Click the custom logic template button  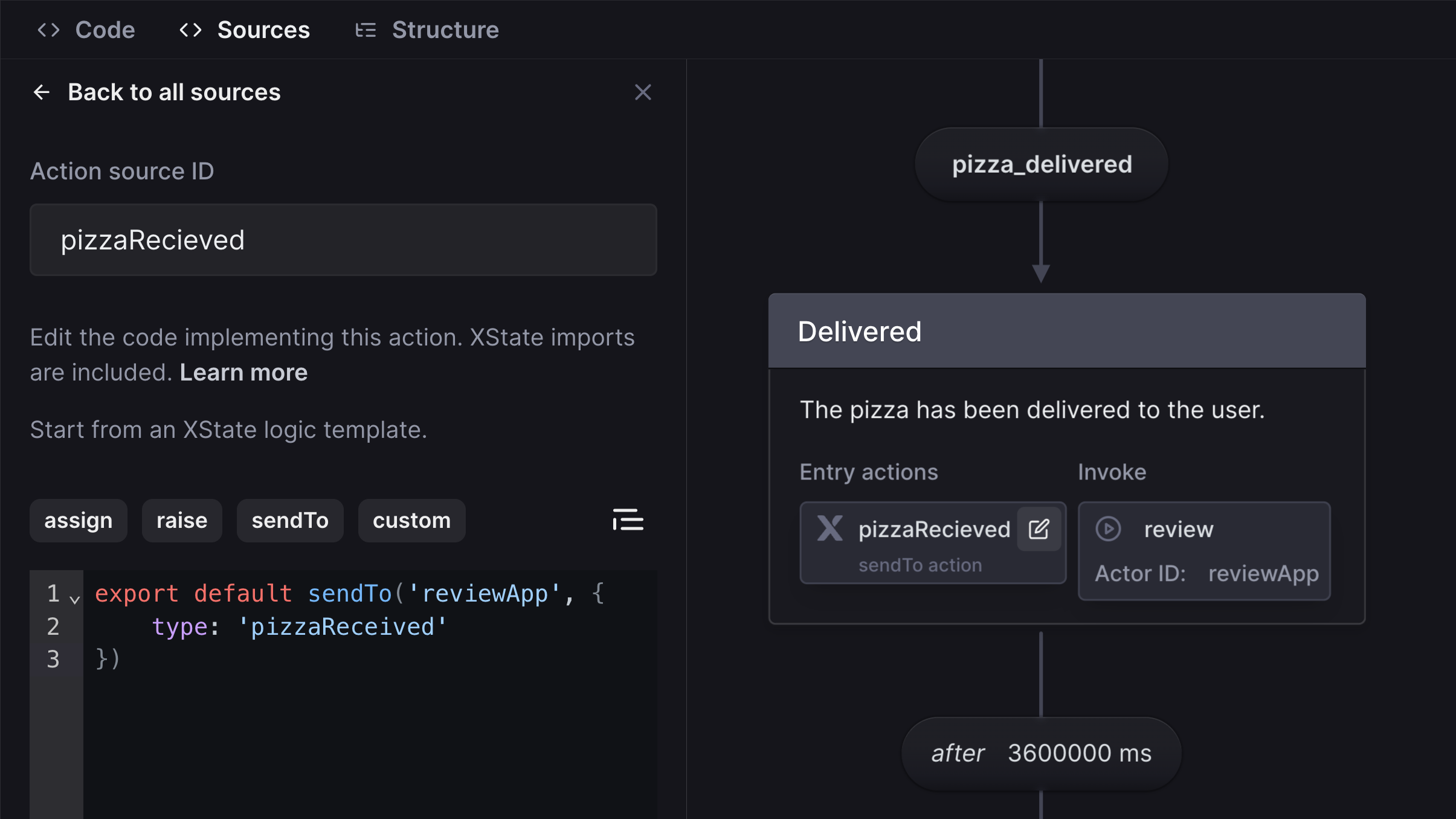pos(411,520)
